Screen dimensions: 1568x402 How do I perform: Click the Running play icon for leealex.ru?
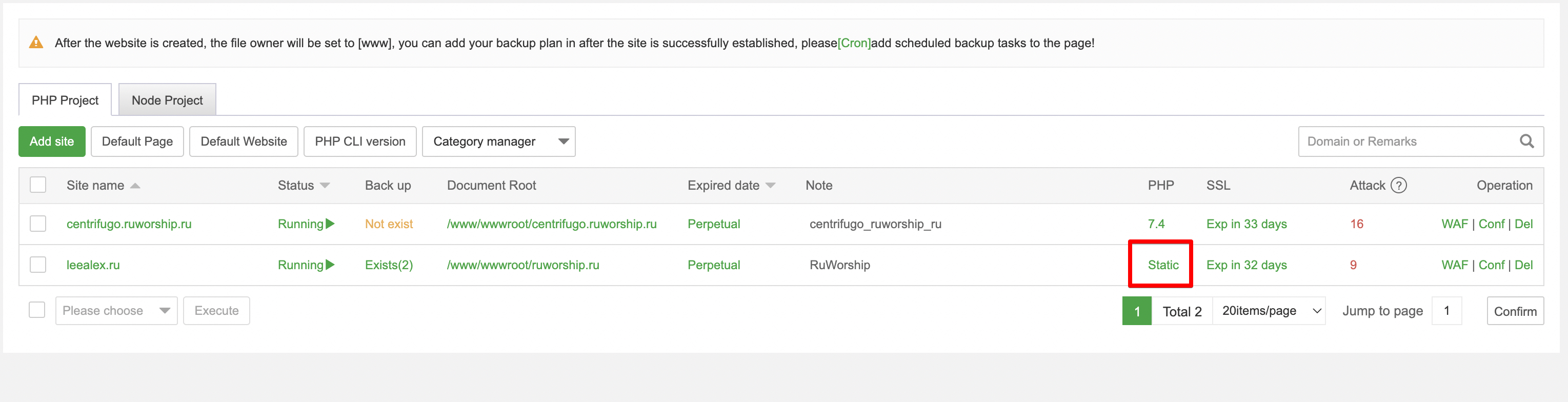[x=331, y=265]
